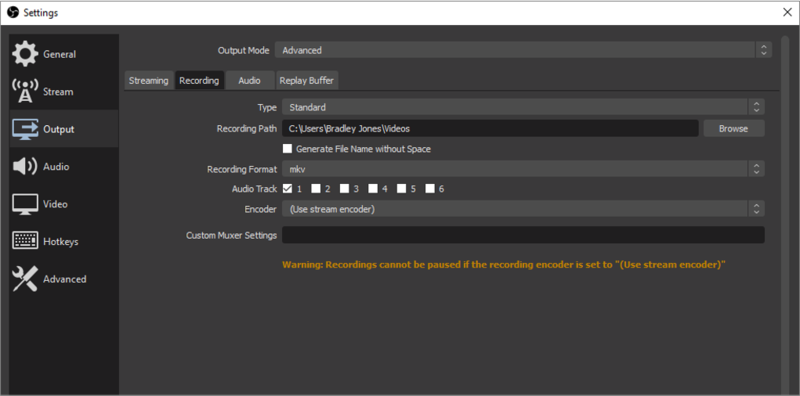Viewport: 800px width, 396px height.
Task: Open General settings via gear icon
Action: click(x=24, y=54)
